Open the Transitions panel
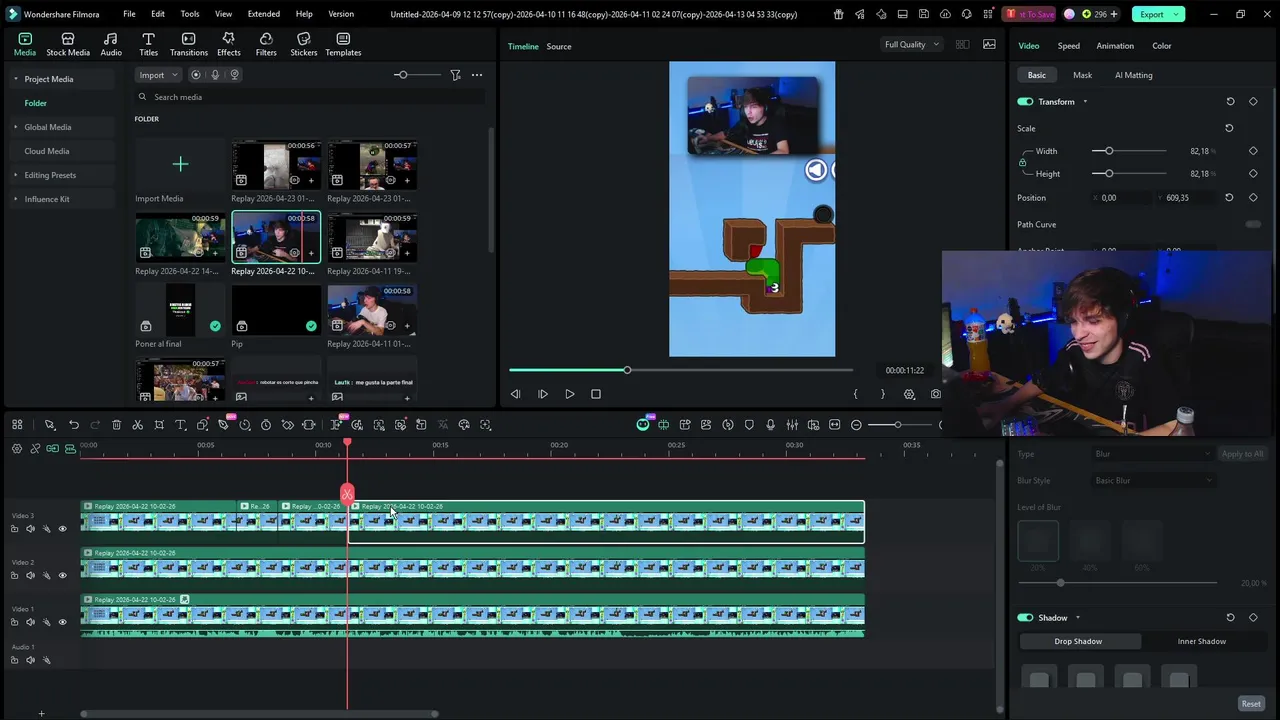This screenshot has width=1280, height=720. pos(189,44)
